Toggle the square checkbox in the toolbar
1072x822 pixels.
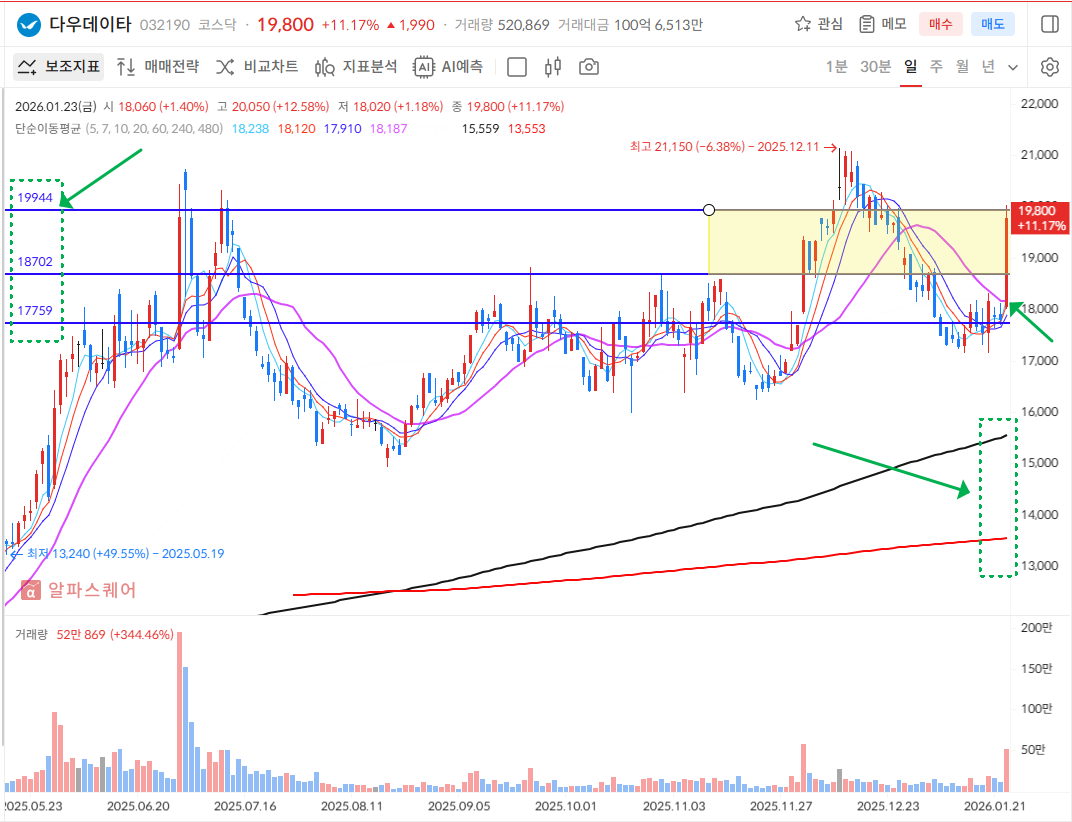pos(517,67)
